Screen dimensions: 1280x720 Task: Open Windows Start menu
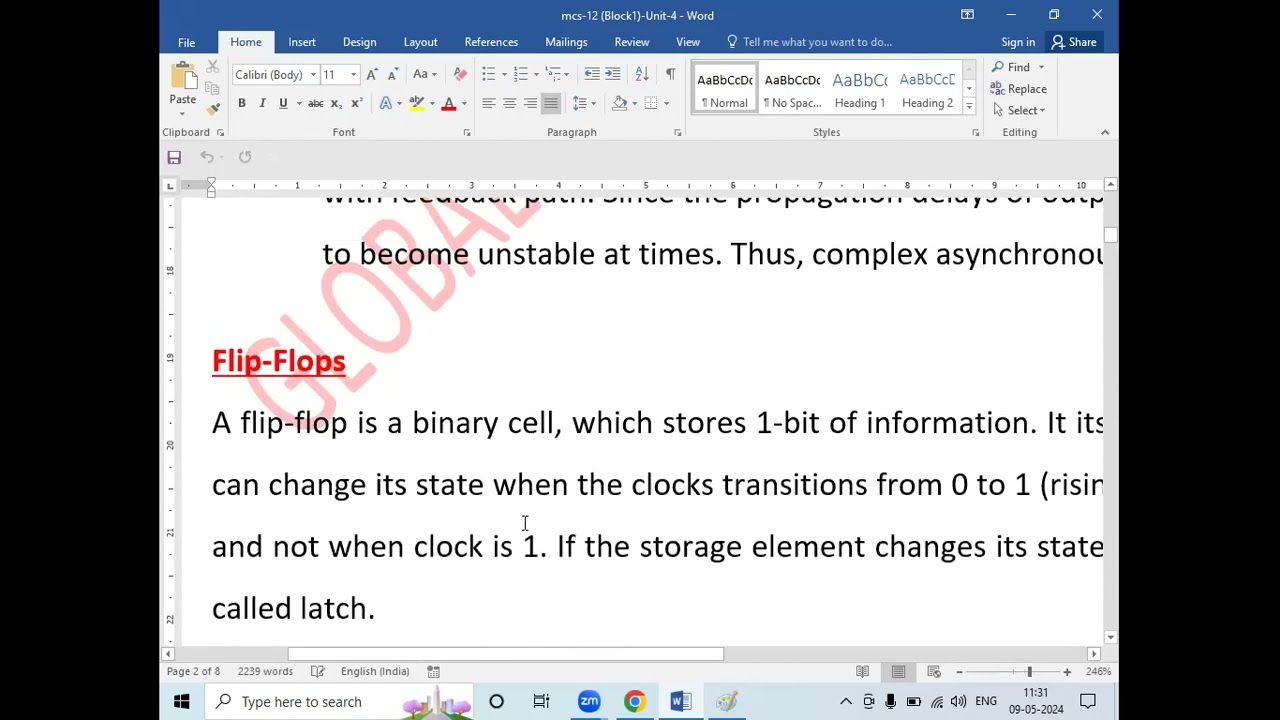(x=182, y=701)
